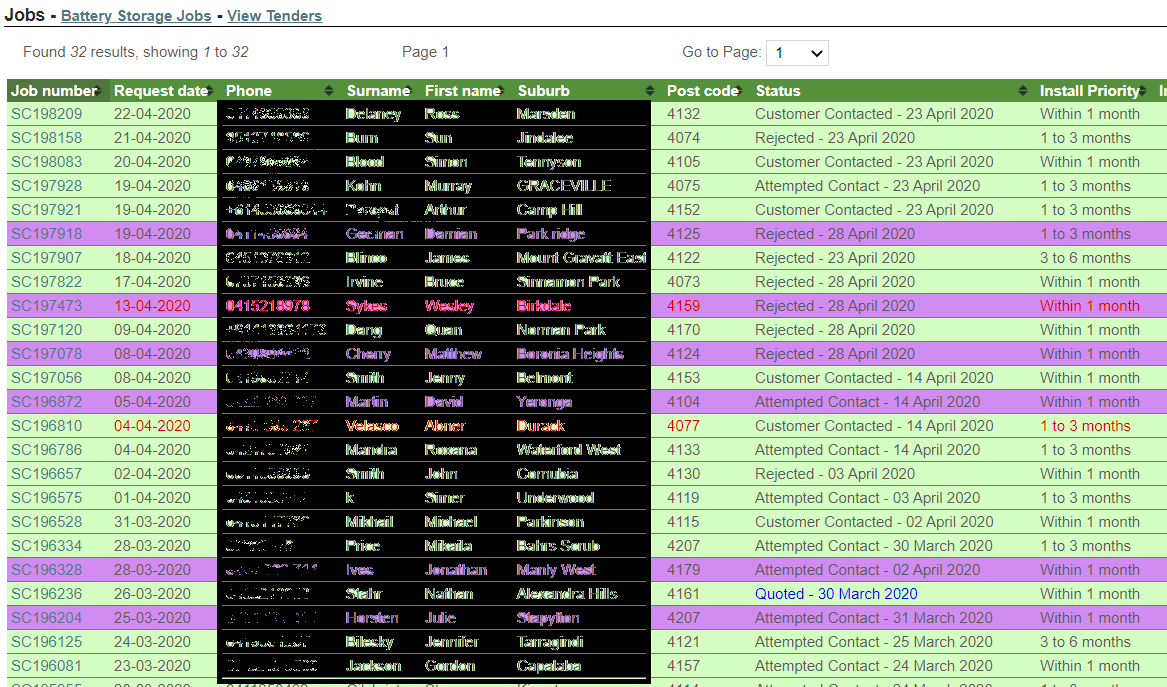Select job number SC196872

(x=47, y=402)
